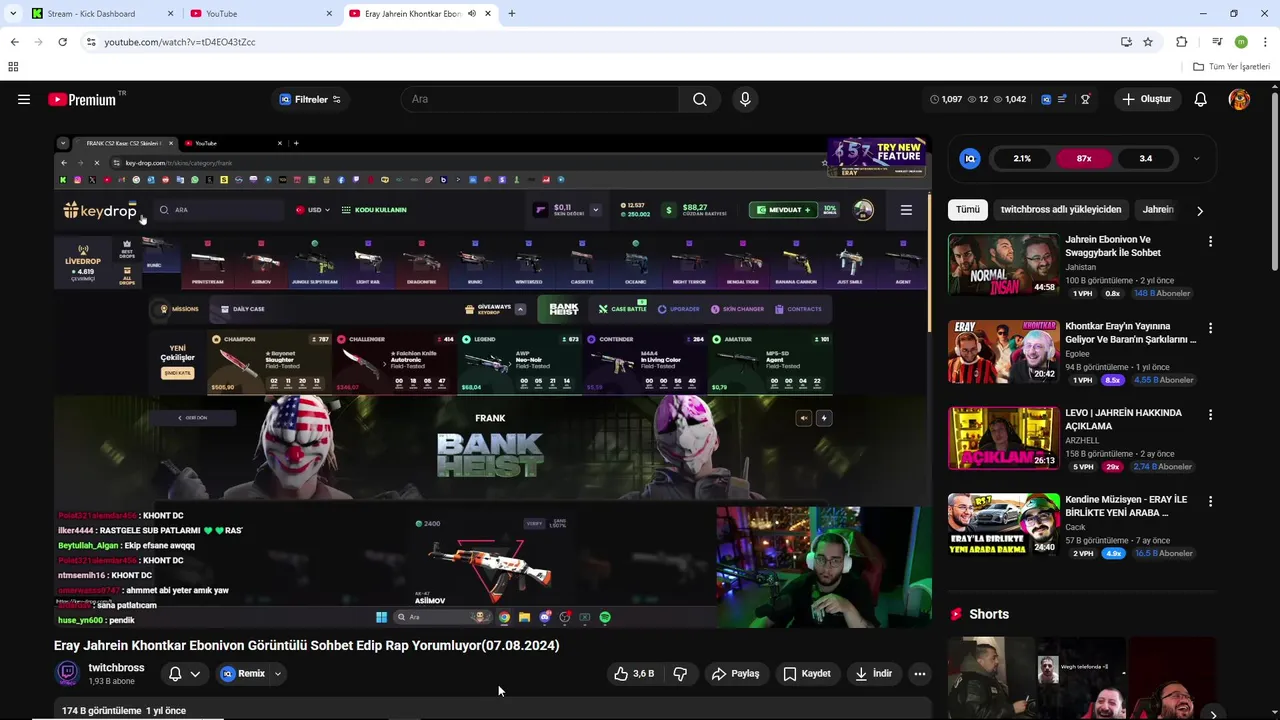Select the 2.1% vidIQ score pill
This screenshot has width=1280, height=720.
click(1022, 158)
